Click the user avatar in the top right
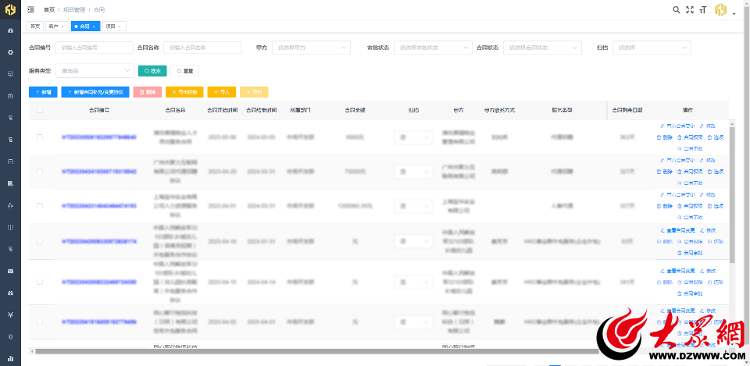Screen dimensions: 750x366 click(x=720, y=10)
